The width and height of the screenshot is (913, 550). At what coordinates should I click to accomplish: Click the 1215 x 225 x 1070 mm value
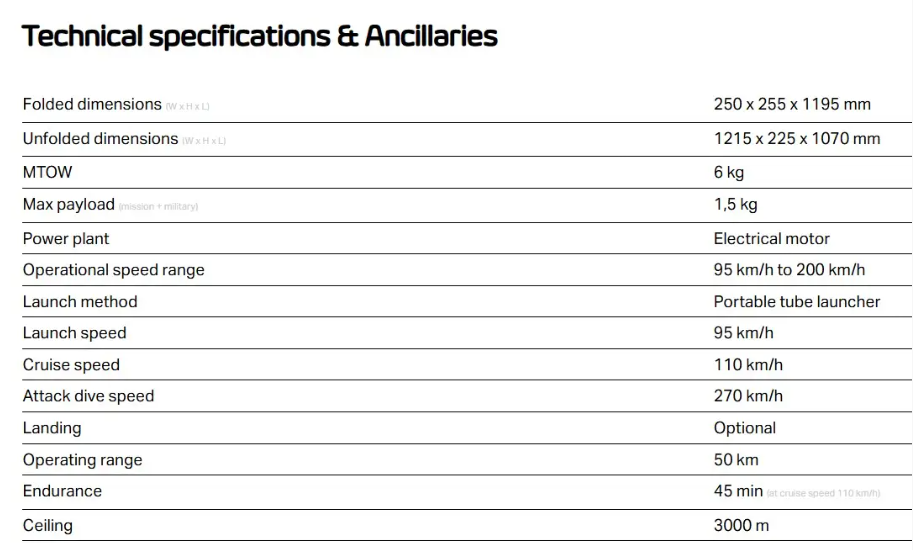[x=797, y=139]
